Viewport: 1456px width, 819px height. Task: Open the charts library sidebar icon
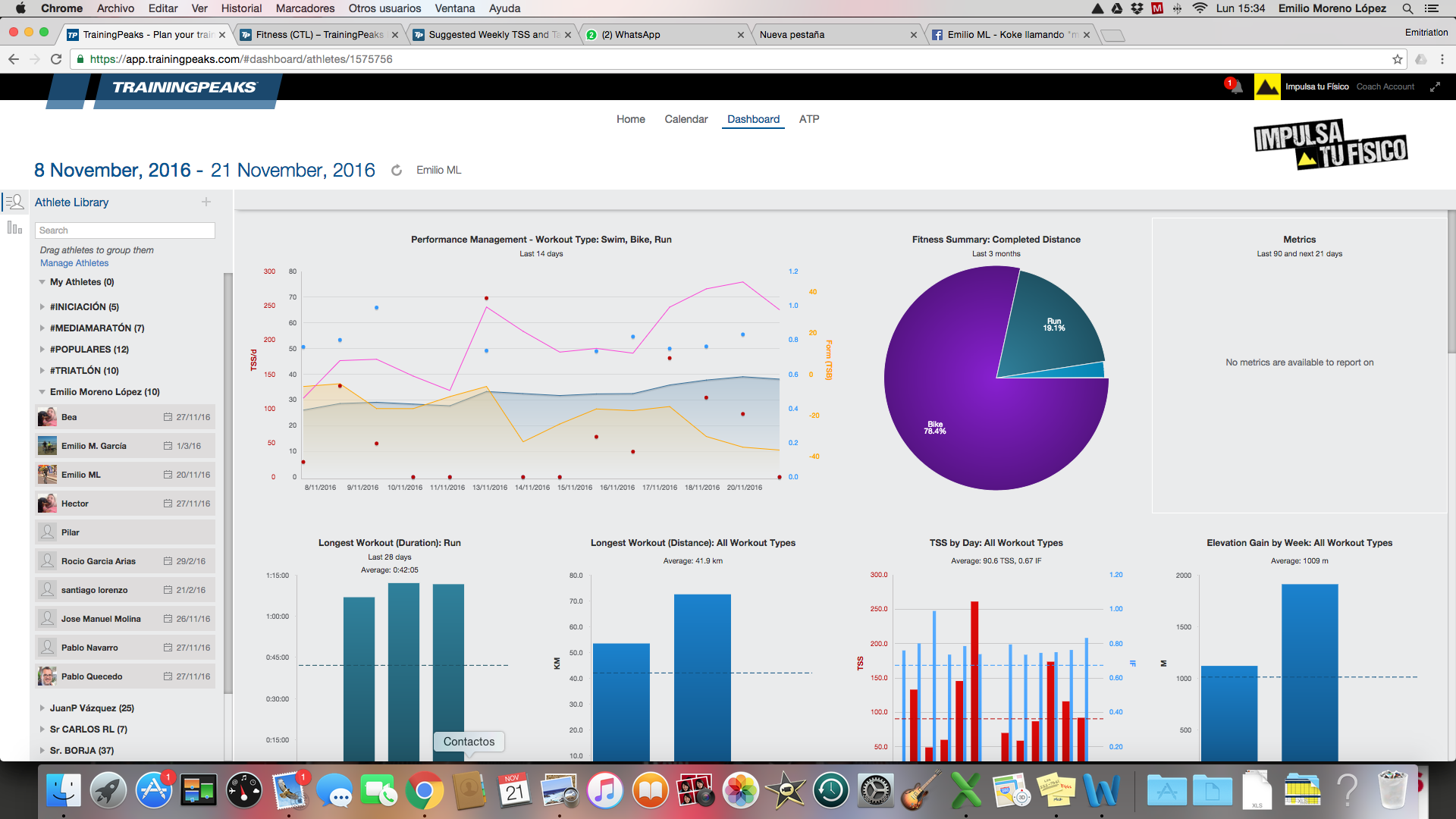(14, 227)
